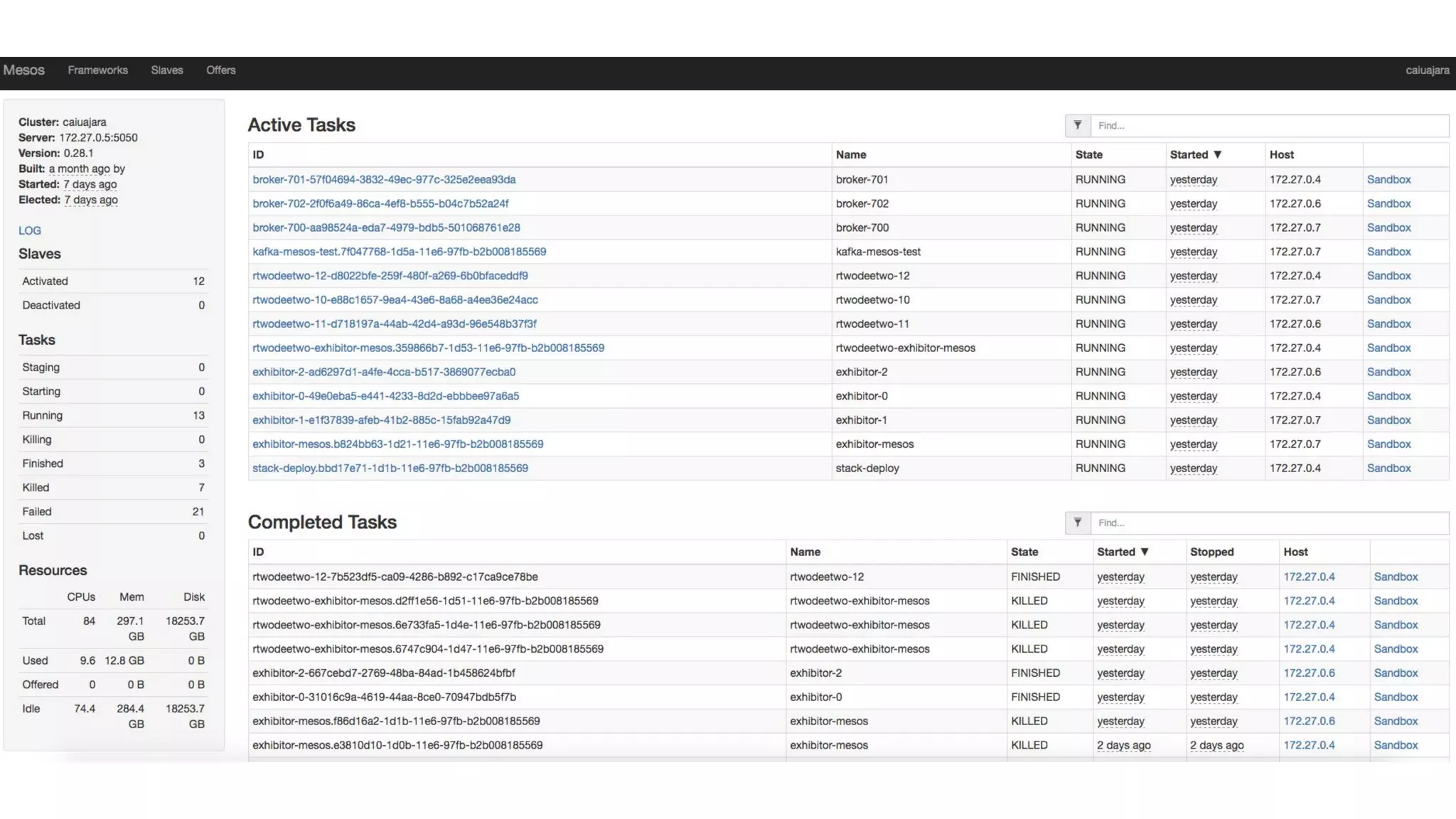Open Sandbox for finished rtwodeetwo-12 task
1456x819 pixels.
click(x=1396, y=577)
